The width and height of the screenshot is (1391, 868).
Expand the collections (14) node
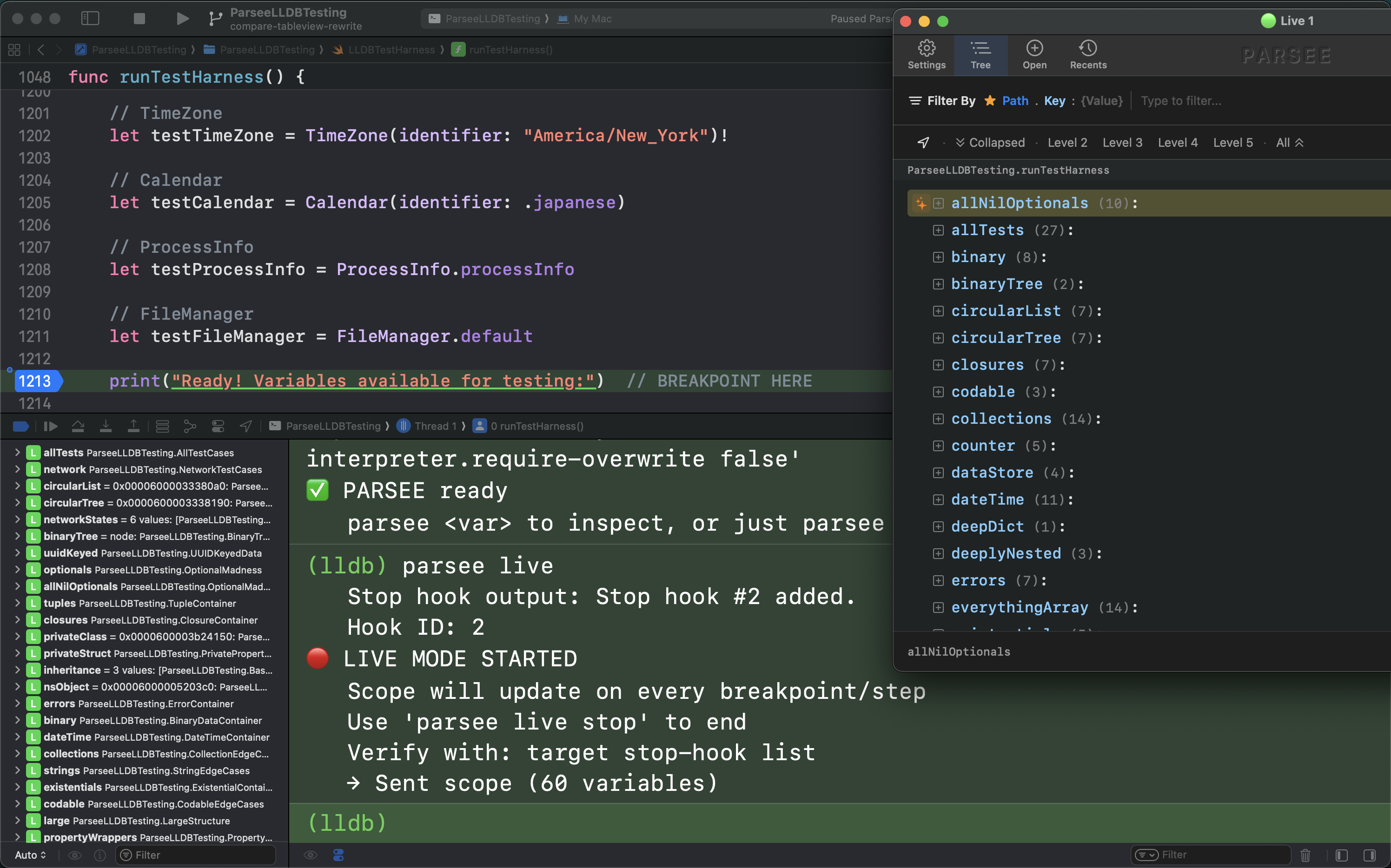(x=938, y=419)
